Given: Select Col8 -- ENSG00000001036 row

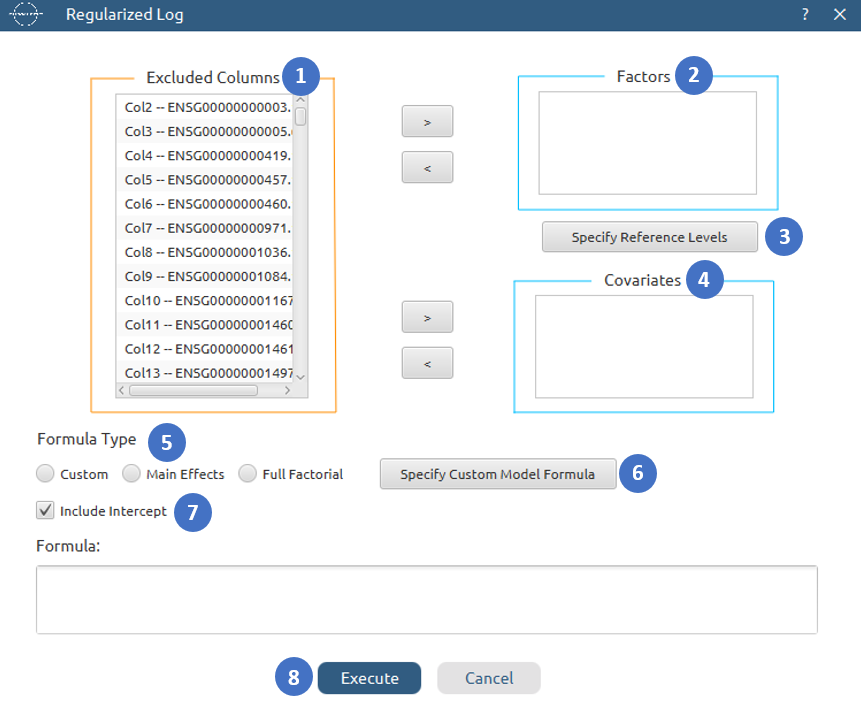Looking at the screenshot, I should click(x=205, y=252).
